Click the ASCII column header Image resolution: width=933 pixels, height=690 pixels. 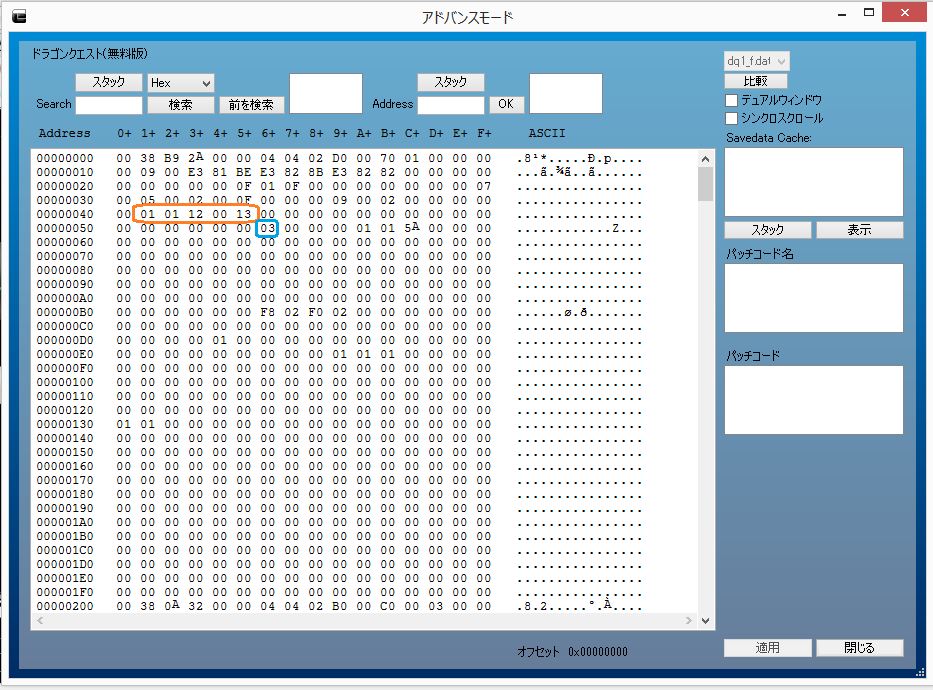click(547, 133)
